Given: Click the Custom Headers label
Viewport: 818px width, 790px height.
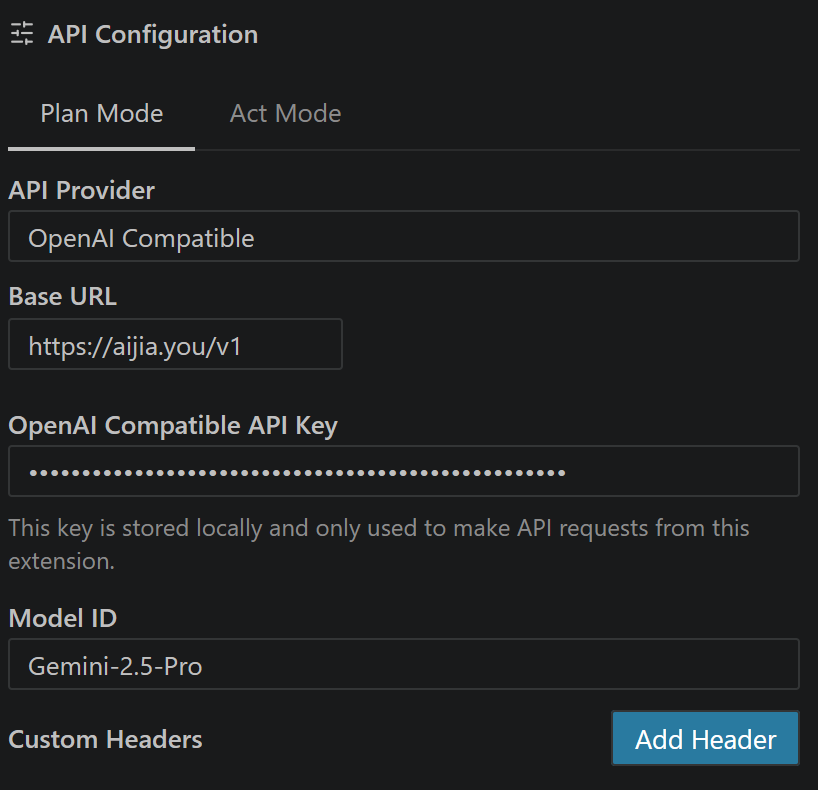Looking at the screenshot, I should tap(105, 740).
